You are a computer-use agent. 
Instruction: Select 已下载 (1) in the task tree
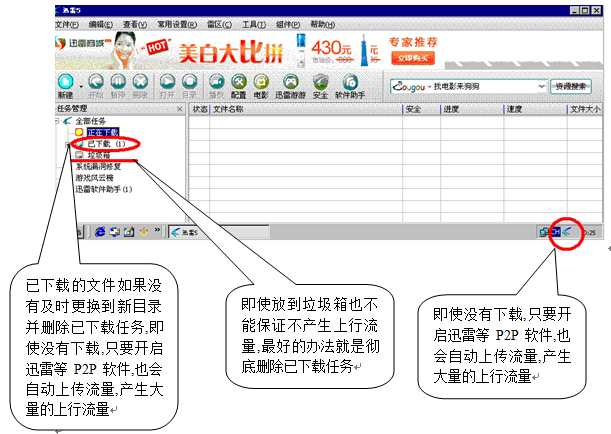106,144
